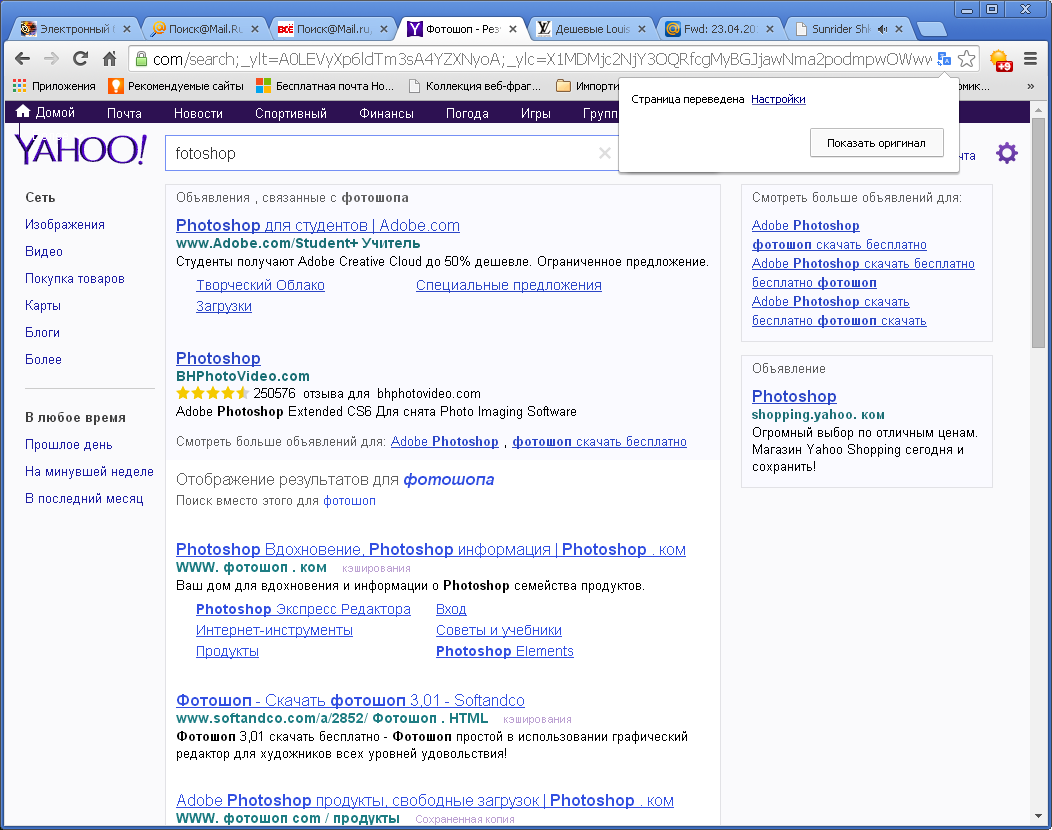Open the Фотошоп Softandco result title
The width and height of the screenshot is (1052, 830).
pos(350,701)
